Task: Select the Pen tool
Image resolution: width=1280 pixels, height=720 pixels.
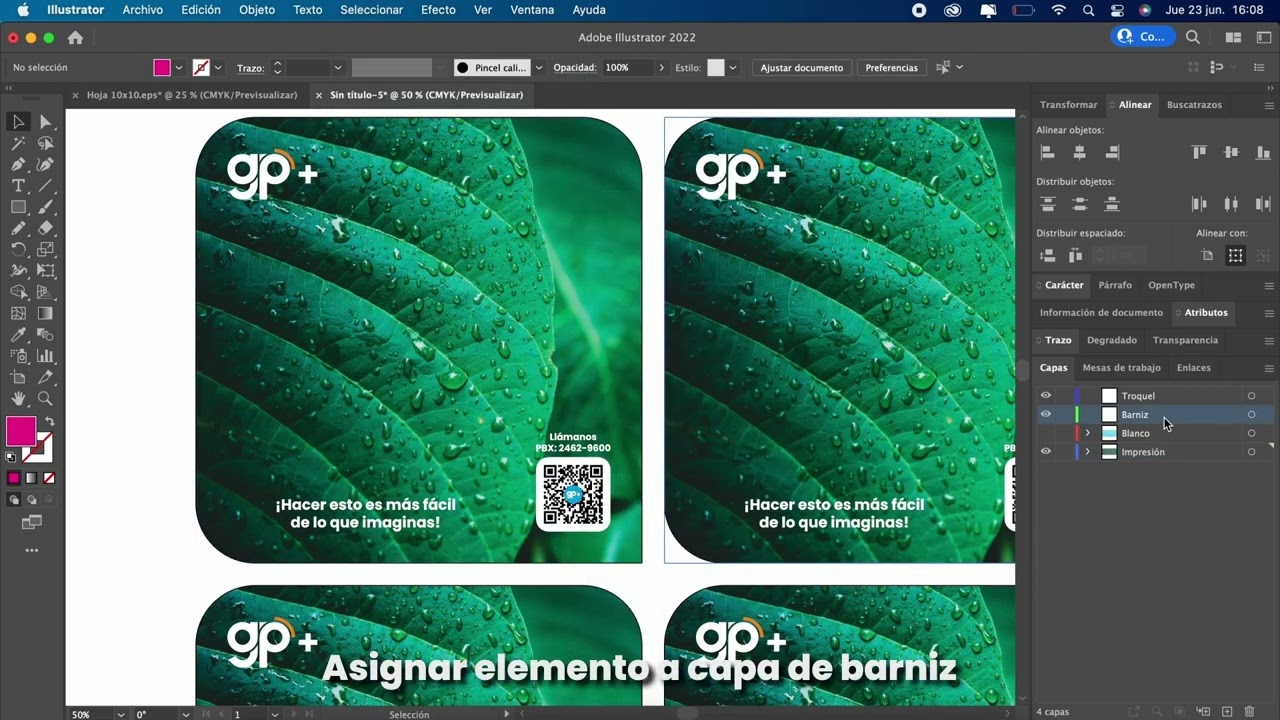Action: (x=18, y=164)
